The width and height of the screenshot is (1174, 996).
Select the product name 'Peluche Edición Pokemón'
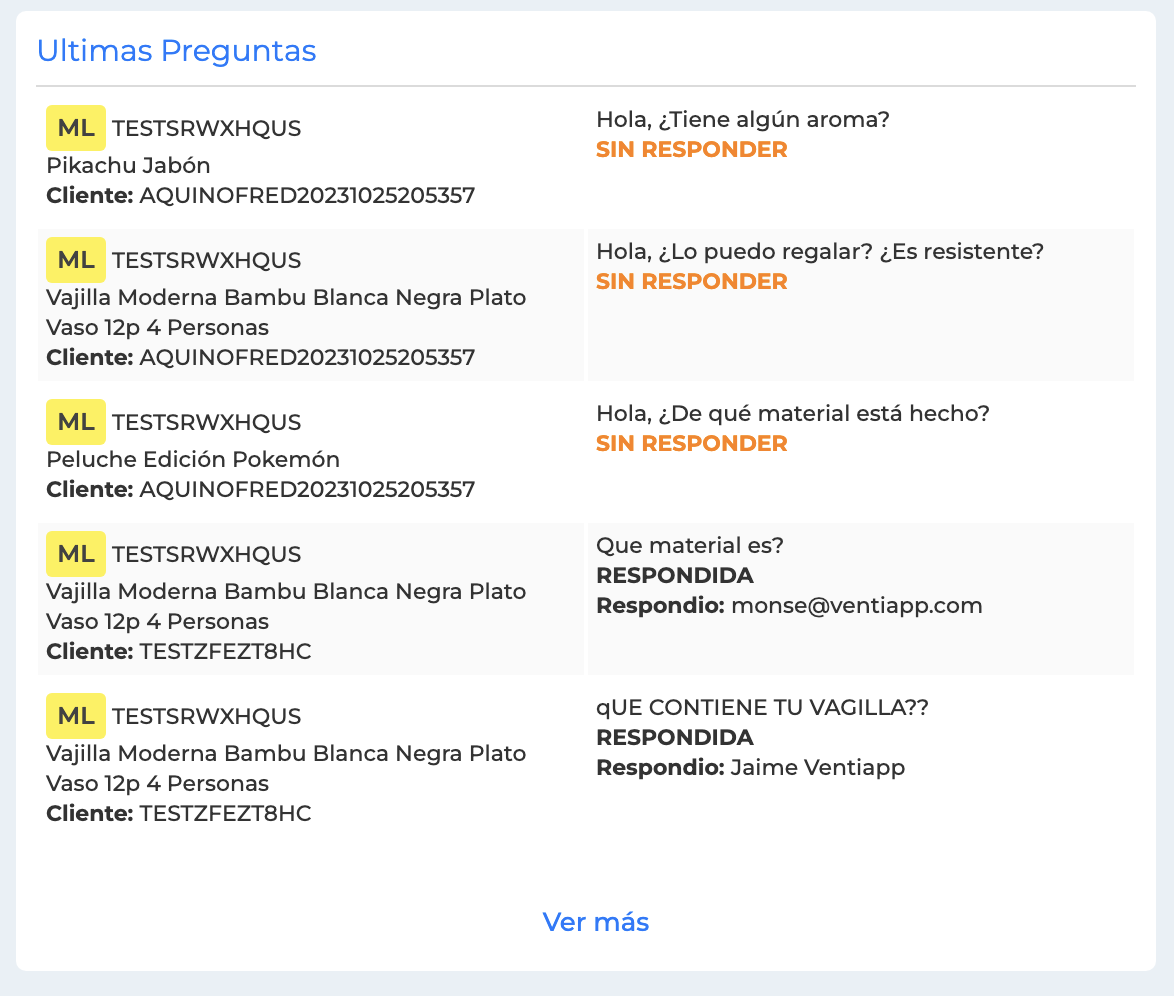point(193,459)
